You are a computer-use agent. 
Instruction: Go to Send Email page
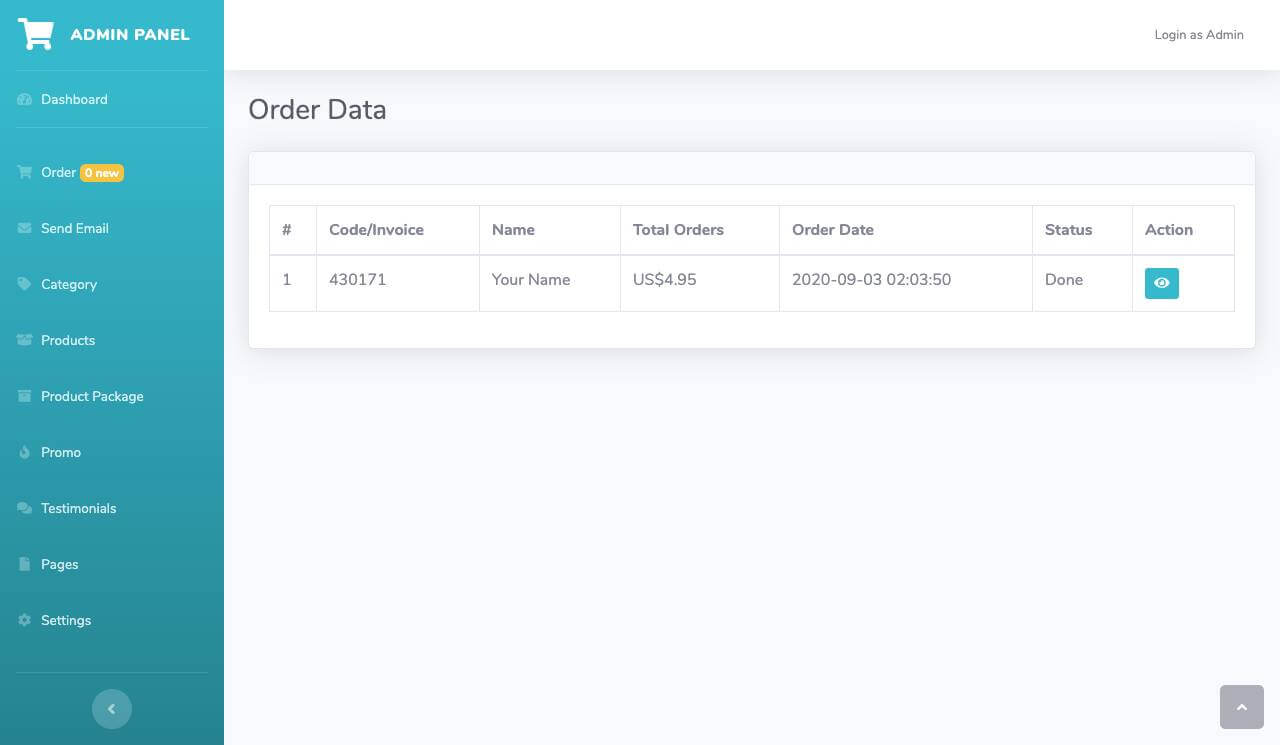pos(112,228)
